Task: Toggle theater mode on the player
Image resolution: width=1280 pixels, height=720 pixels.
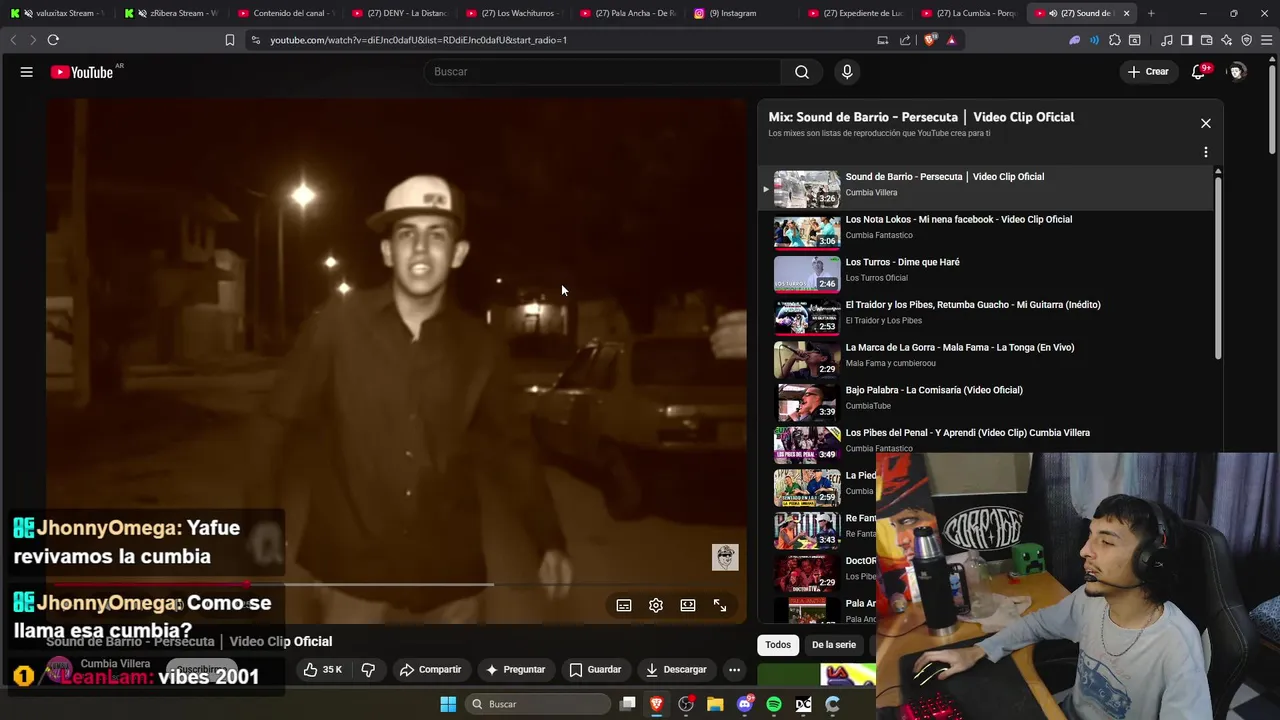Action: click(688, 605)
